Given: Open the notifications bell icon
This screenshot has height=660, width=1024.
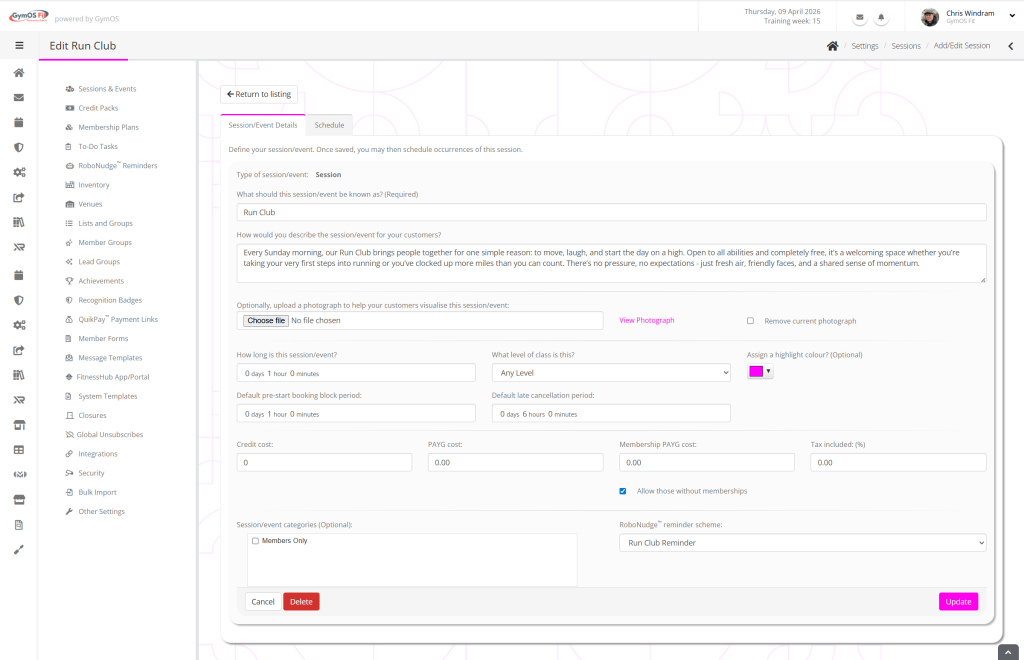Looking at the screenshot, I should tap(881, 18).
